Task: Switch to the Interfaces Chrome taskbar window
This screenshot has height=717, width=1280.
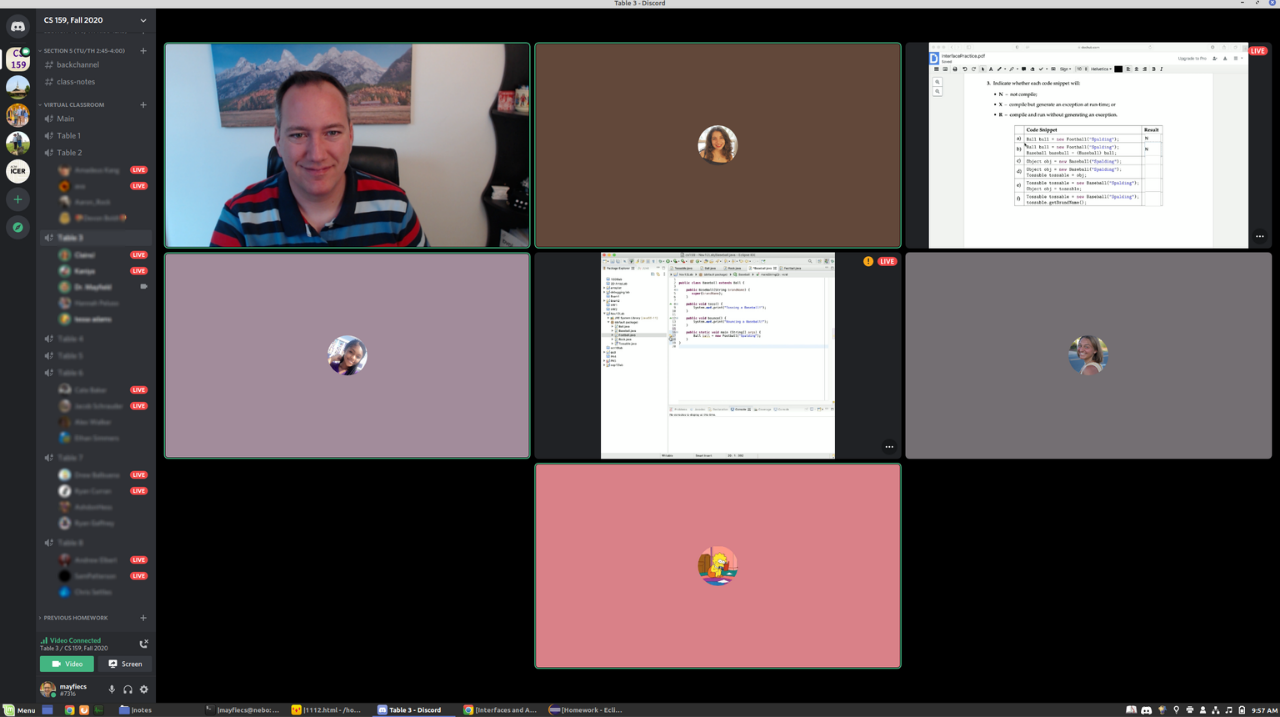Action: [x=501, y=710]
